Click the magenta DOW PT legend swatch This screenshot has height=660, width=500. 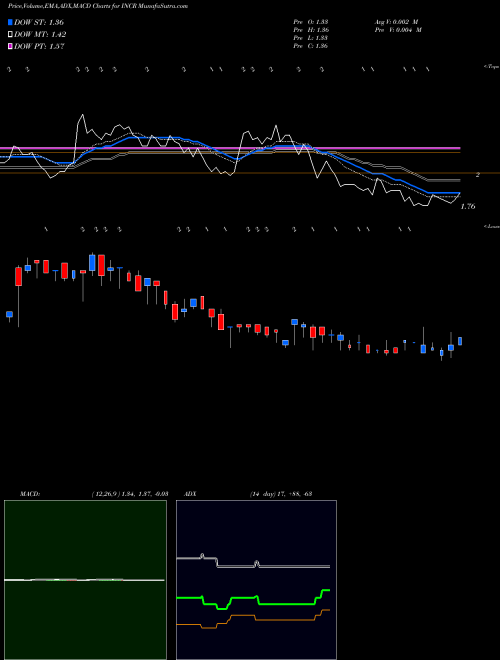pyautogui.click(x=10, y=46)
